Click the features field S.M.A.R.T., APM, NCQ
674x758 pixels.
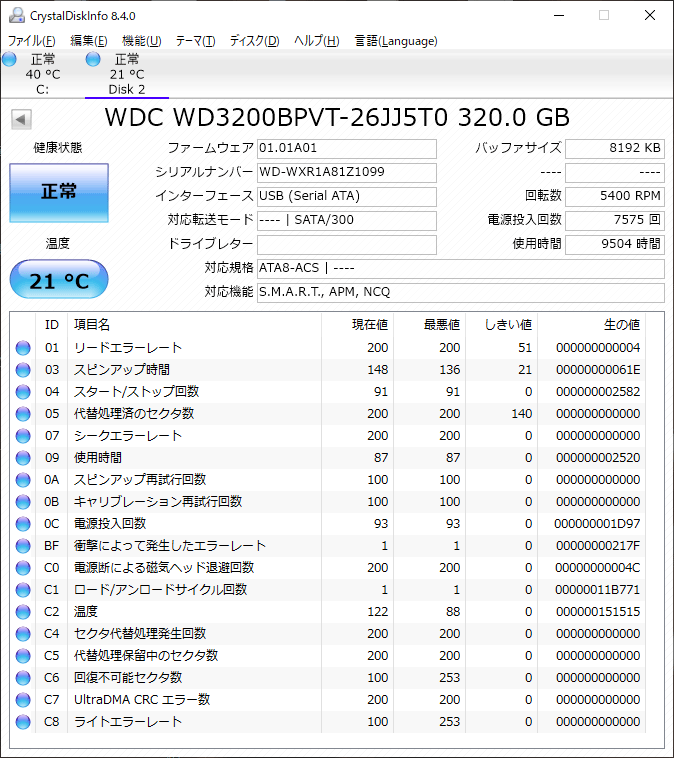pyautogui.click(x=461, y=292)
